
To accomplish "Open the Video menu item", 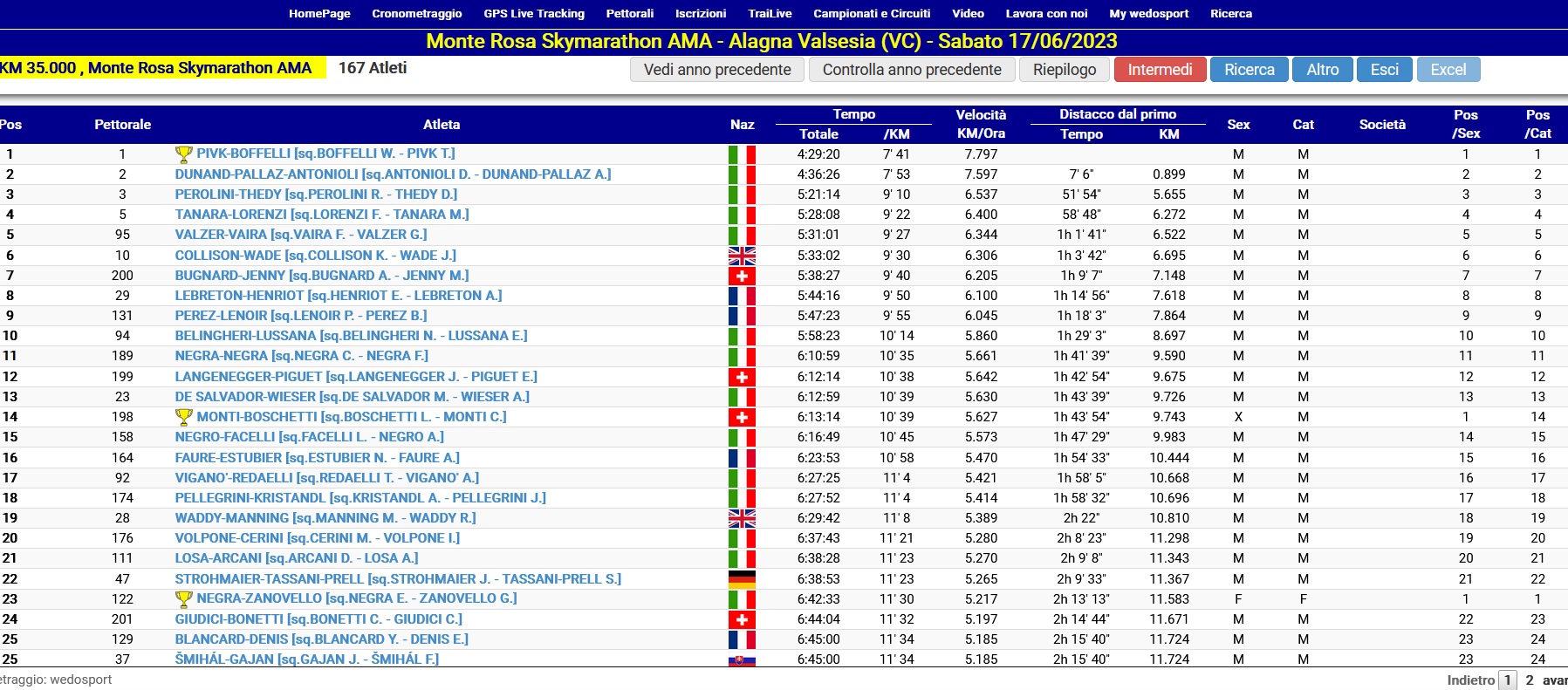I will pos(968,13).
